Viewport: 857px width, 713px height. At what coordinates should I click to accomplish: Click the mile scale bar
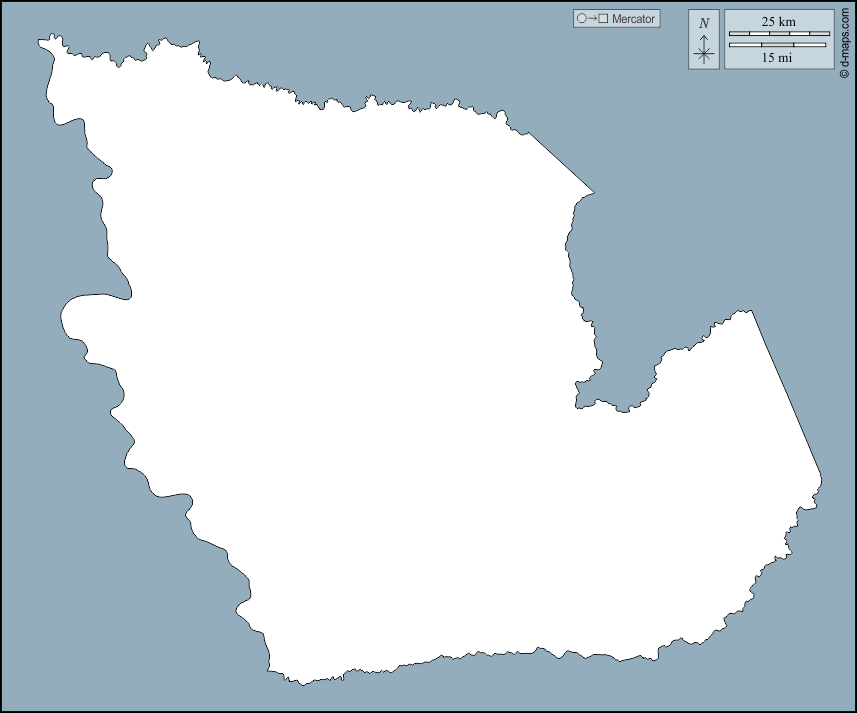pos(778,45)
